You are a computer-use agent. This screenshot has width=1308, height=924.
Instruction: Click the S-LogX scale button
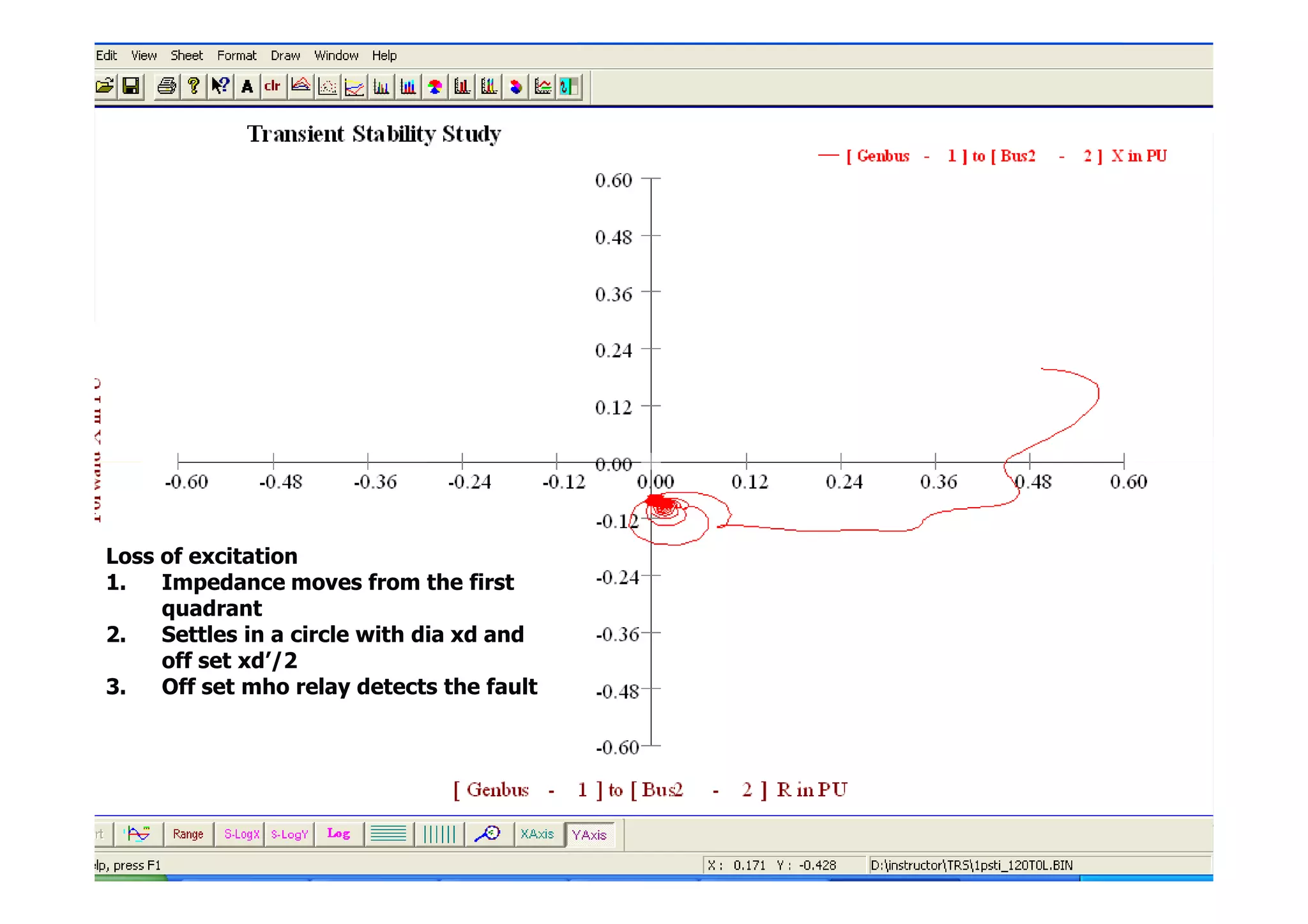pyautogui.click(x=241, y=834)
